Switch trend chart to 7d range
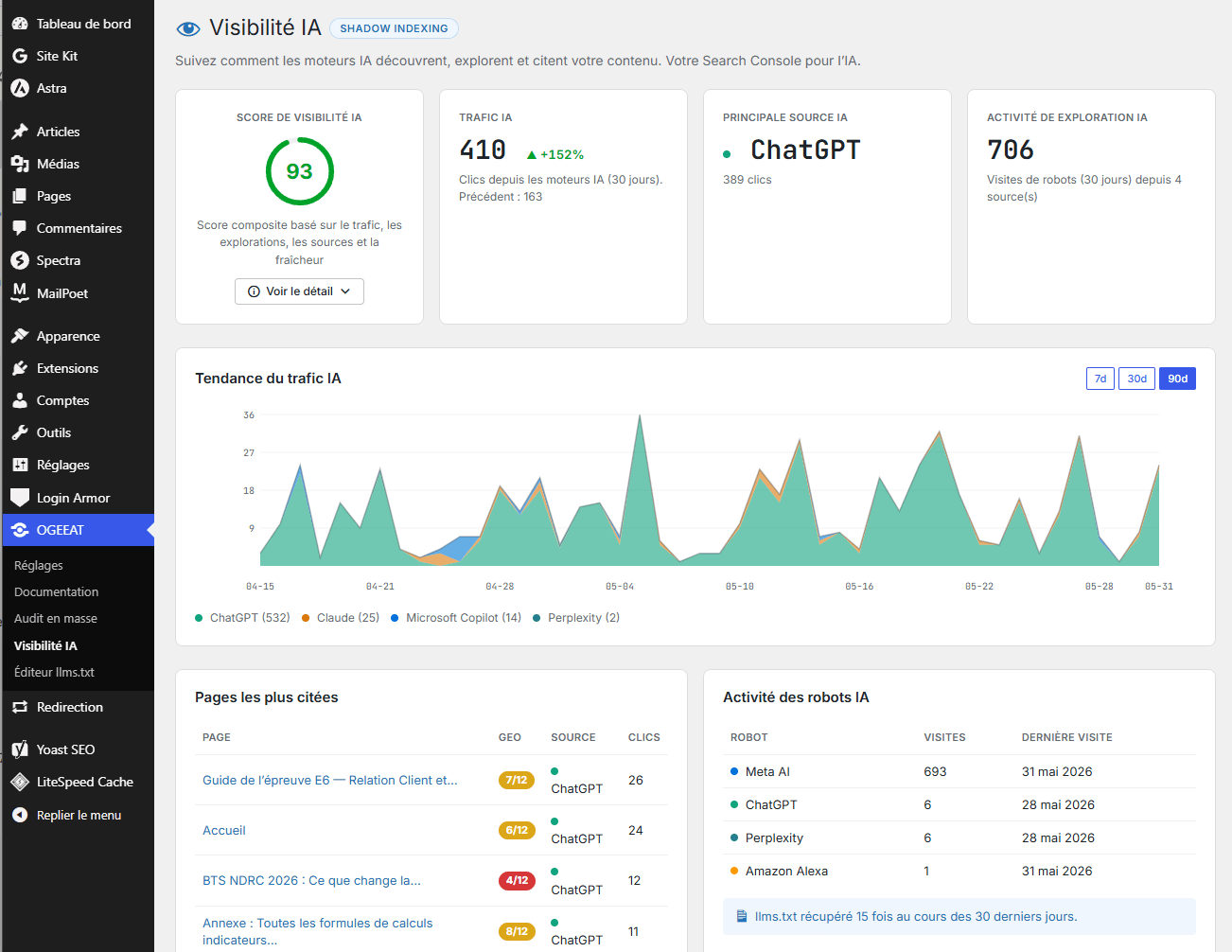The height and width of the screenshot is (952, 1232). tap(1100, 379)
